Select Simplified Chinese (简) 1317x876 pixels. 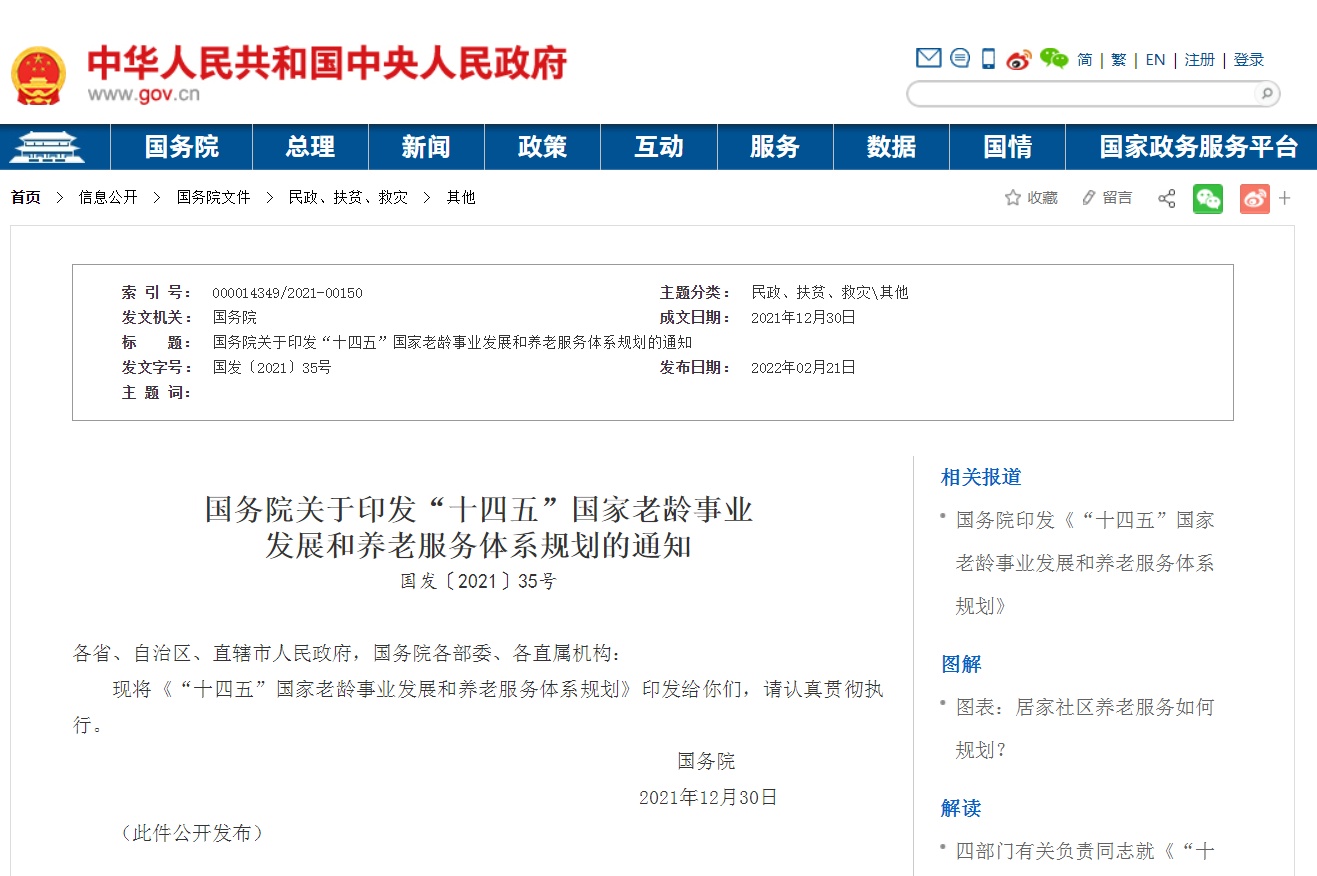coord(1085,60)
